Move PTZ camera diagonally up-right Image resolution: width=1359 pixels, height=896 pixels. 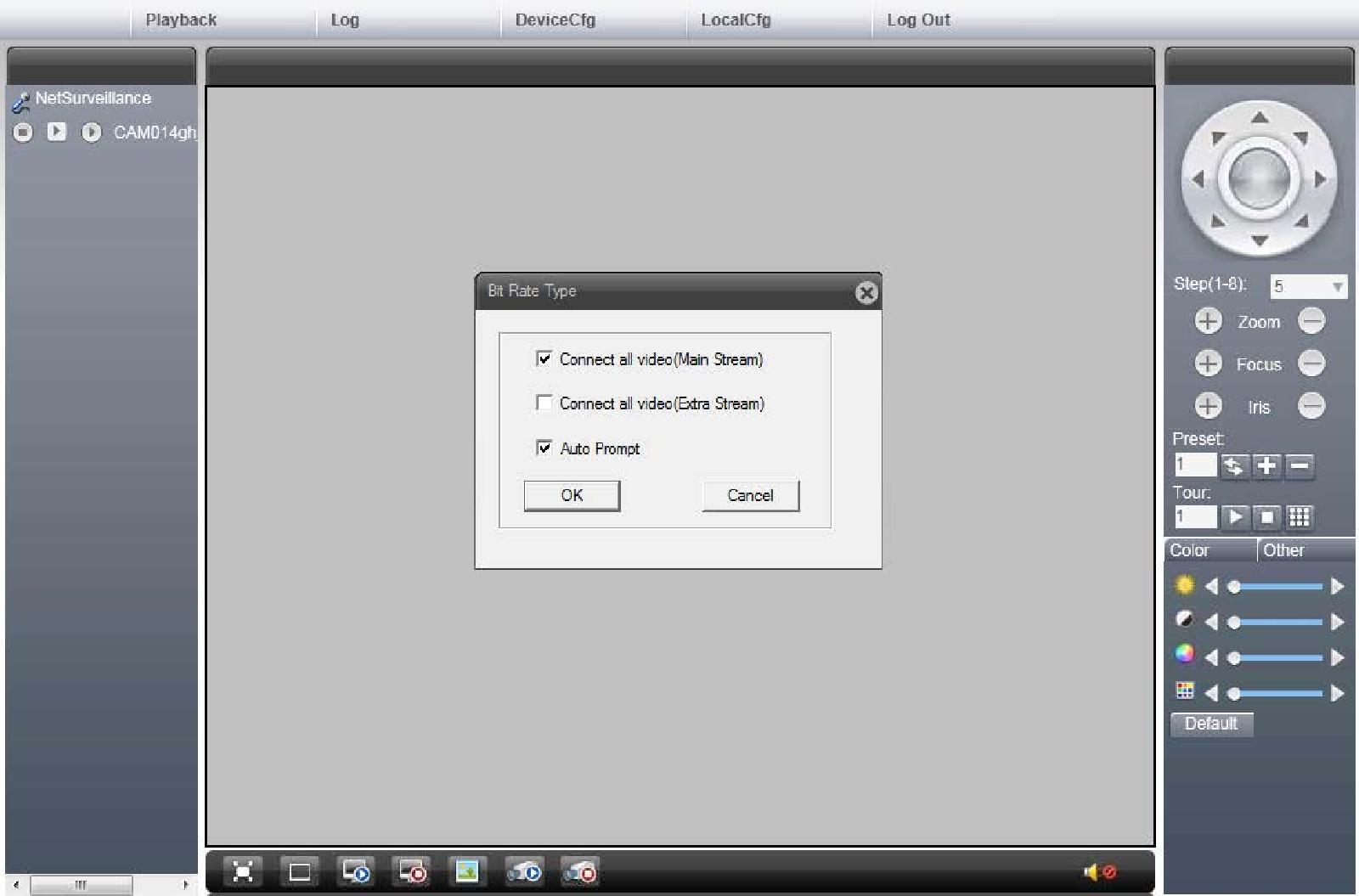[x=1300, y=138]
